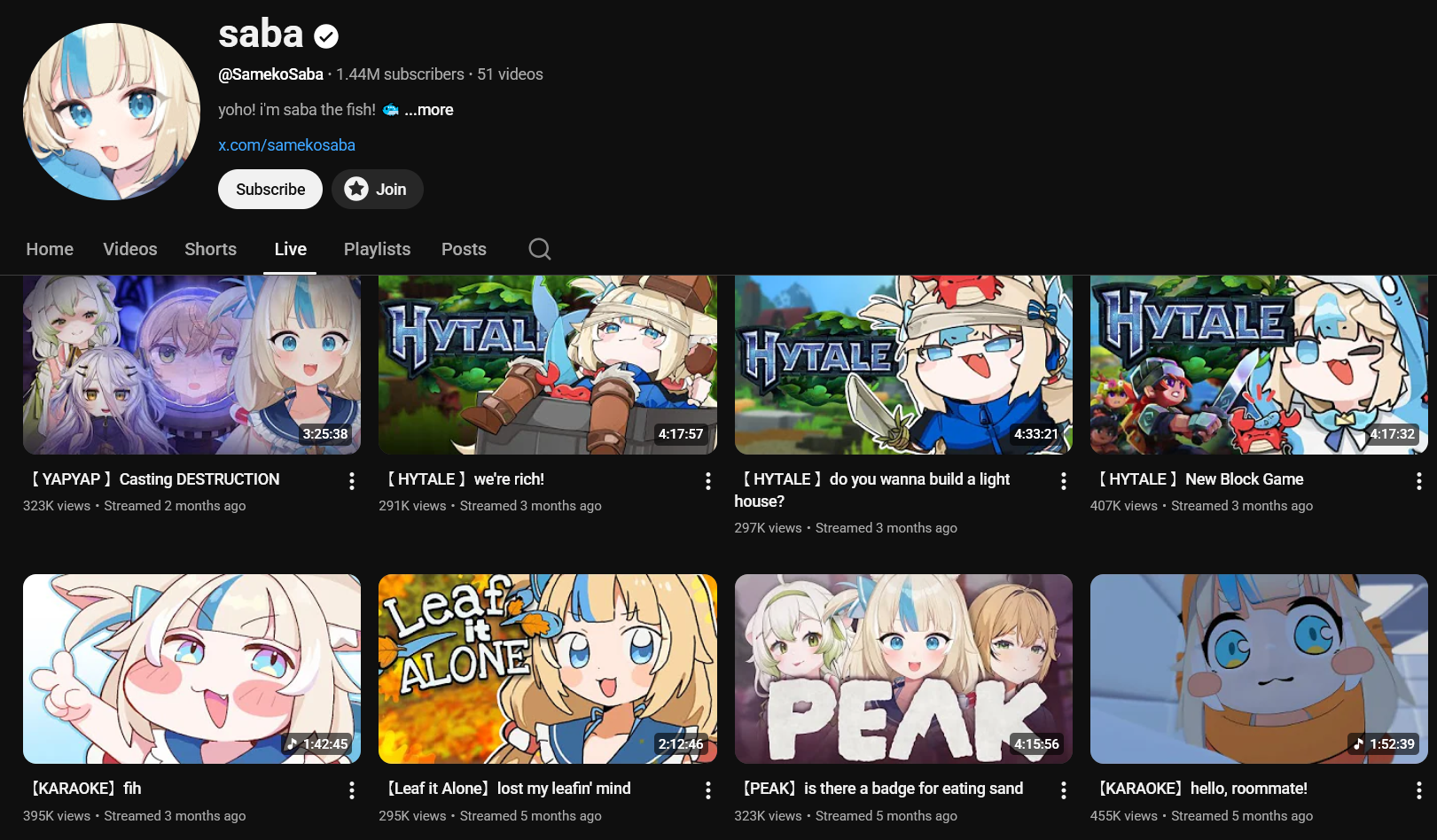Click the '295K views' stat text
1437x840 pixels.
[412, 816]
